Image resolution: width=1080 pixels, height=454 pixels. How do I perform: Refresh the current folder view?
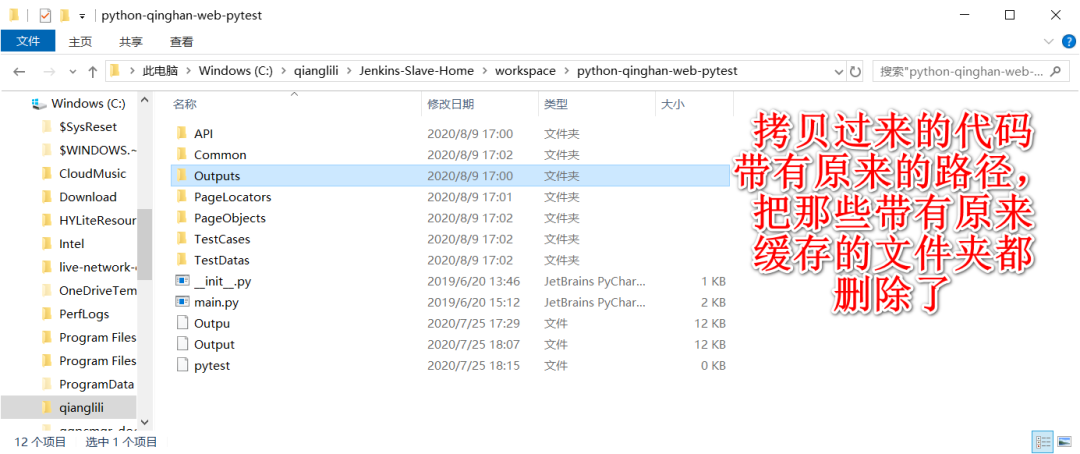(855, 70)
